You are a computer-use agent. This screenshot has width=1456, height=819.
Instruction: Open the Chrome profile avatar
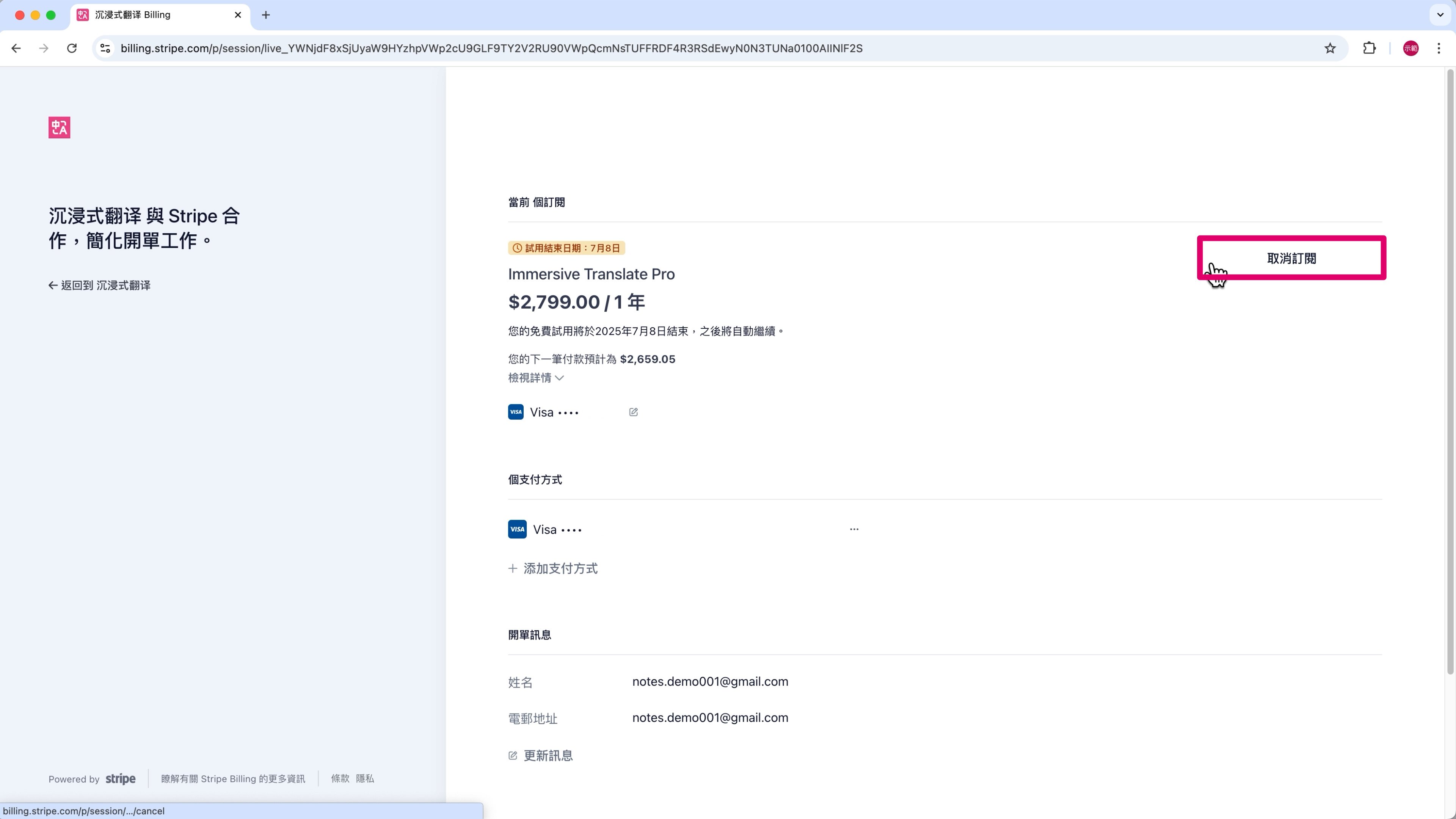1411,49
